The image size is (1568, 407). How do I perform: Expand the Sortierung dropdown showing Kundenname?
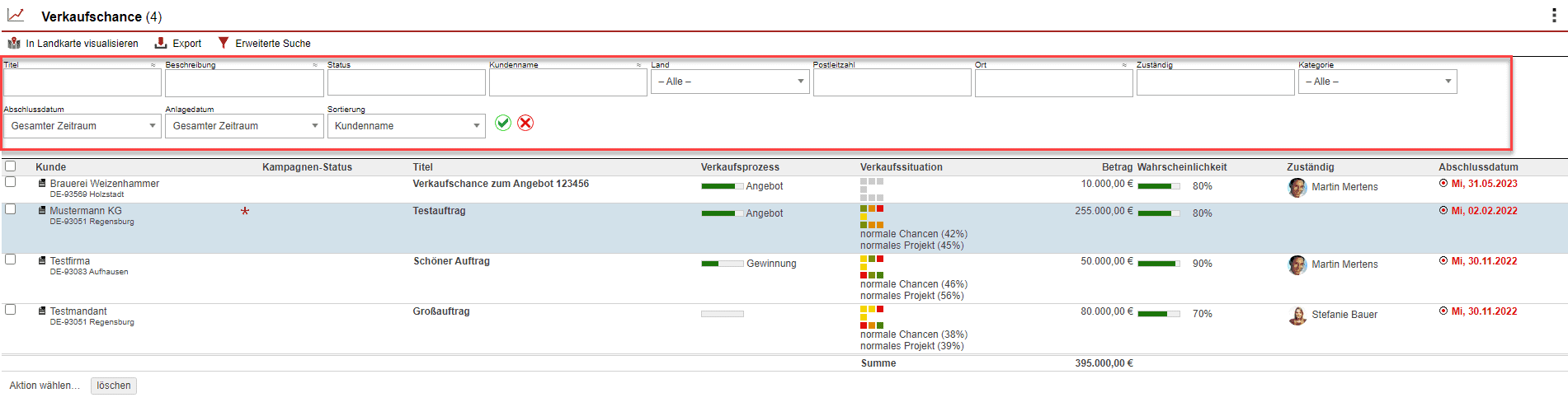click(406, 126)
